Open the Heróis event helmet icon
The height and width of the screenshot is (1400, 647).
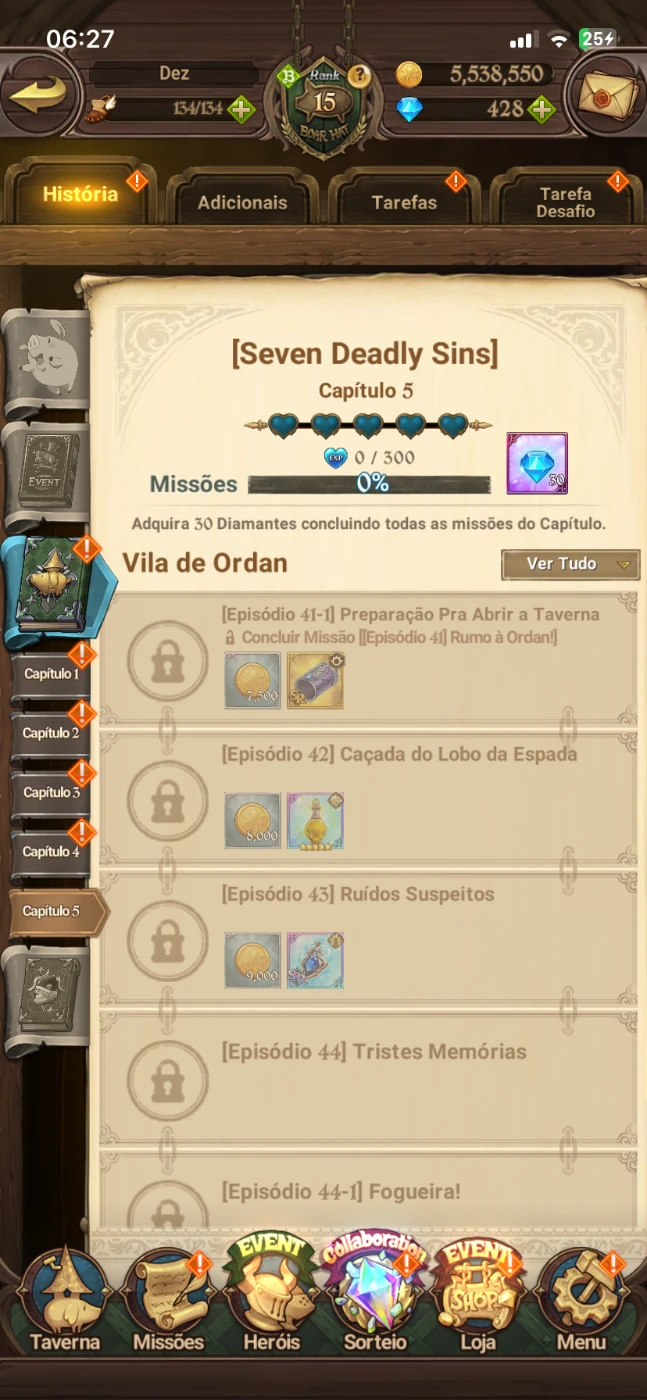[272, 1295]
